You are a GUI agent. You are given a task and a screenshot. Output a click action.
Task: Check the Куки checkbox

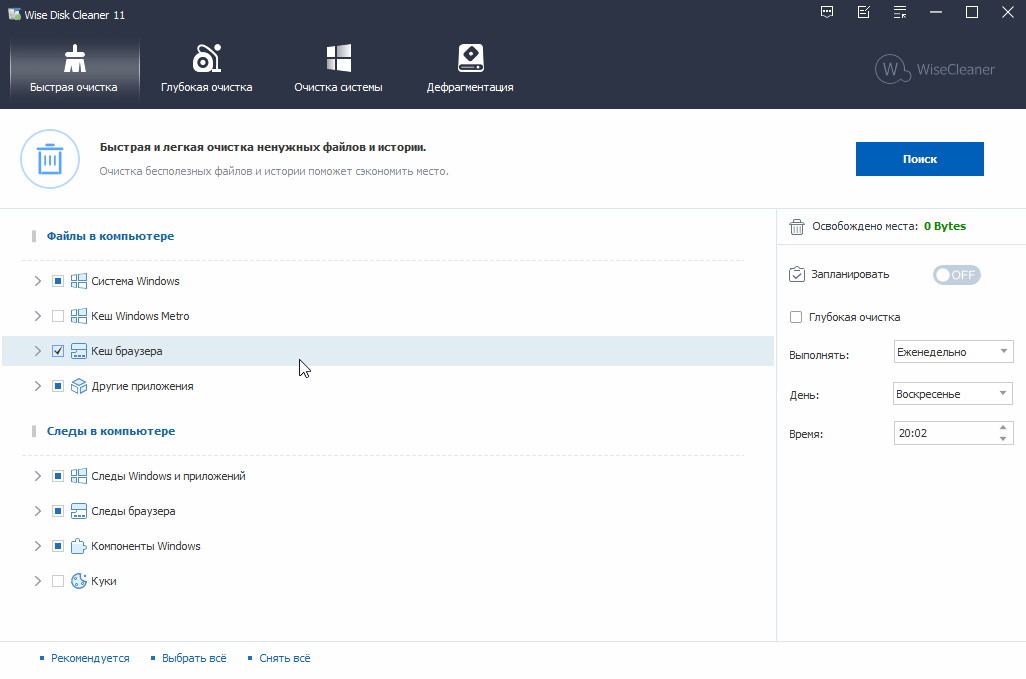(58, 581)
